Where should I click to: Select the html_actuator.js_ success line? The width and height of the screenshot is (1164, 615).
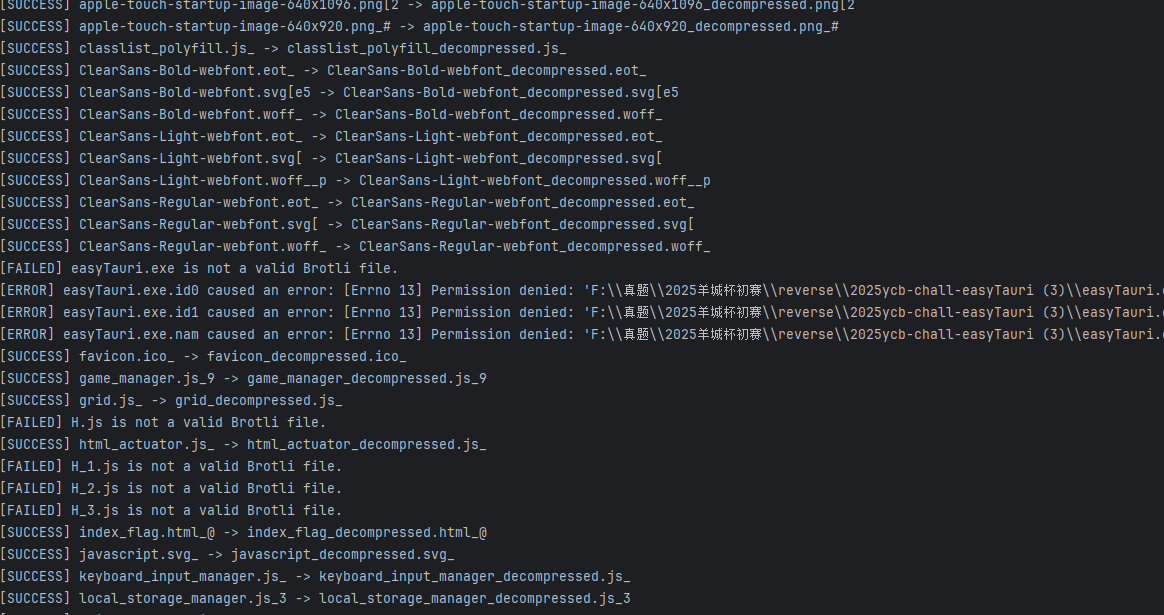(243, 444)
